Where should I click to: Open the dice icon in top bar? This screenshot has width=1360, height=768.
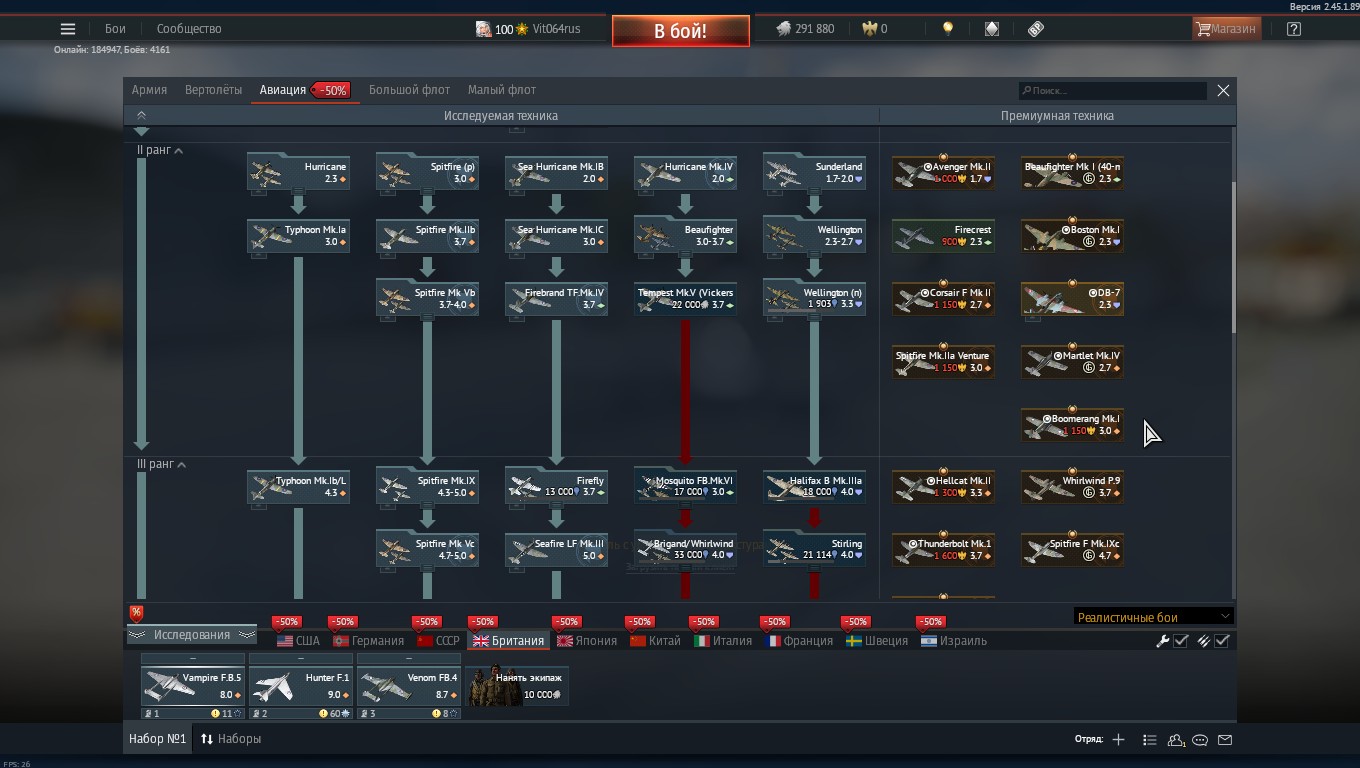(x=992, y=29)
